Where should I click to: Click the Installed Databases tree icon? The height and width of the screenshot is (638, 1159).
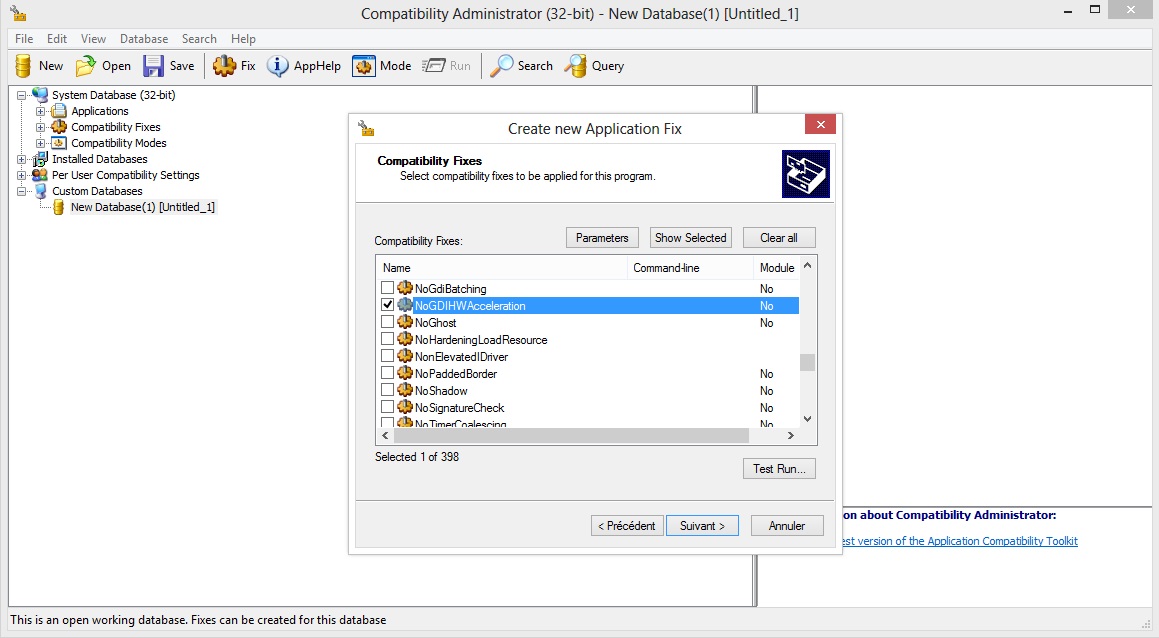click(40, 159)
